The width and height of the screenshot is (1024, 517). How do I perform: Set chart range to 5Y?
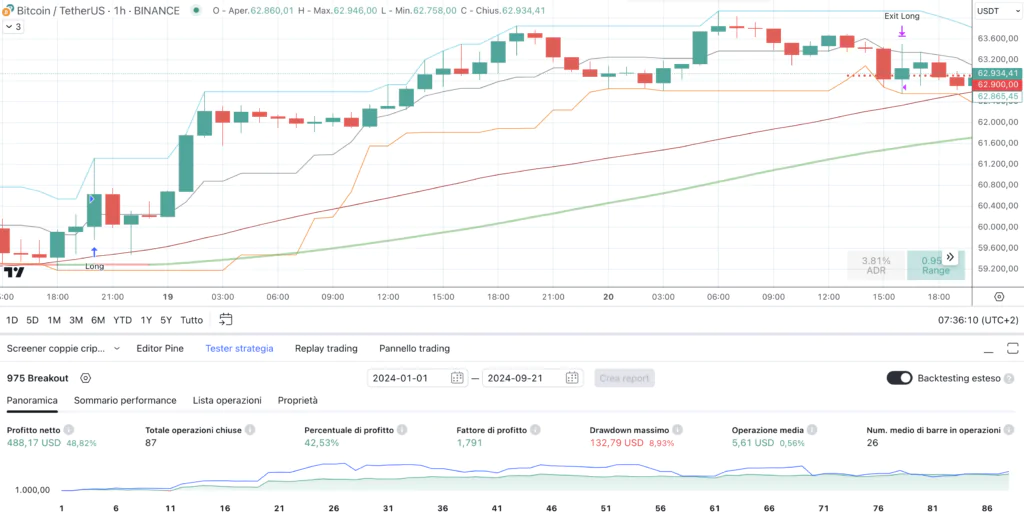pos(167,320)
